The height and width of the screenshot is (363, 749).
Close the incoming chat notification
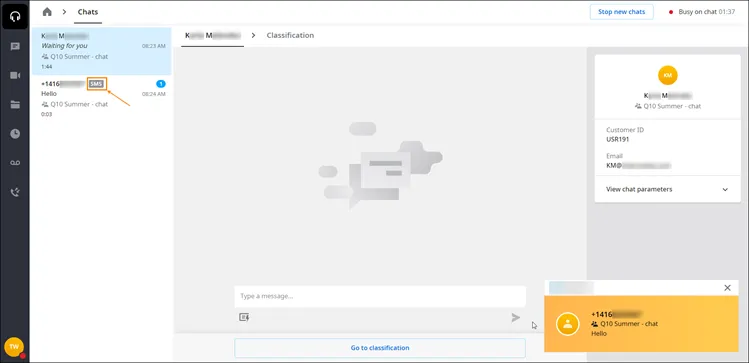tap(727, 288)
